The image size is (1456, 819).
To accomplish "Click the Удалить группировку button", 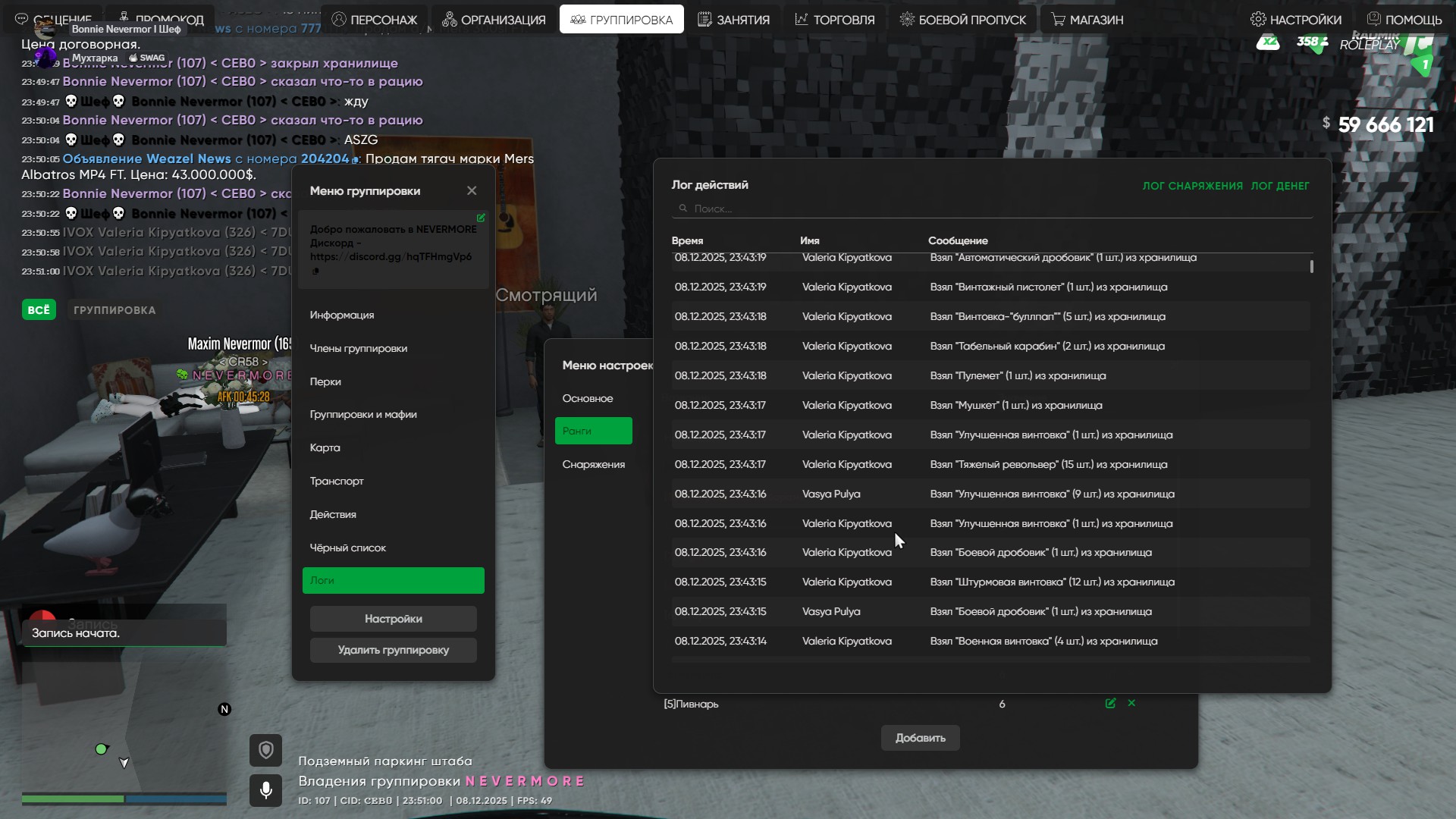I will pyautogui.click(x=393, y=650).
